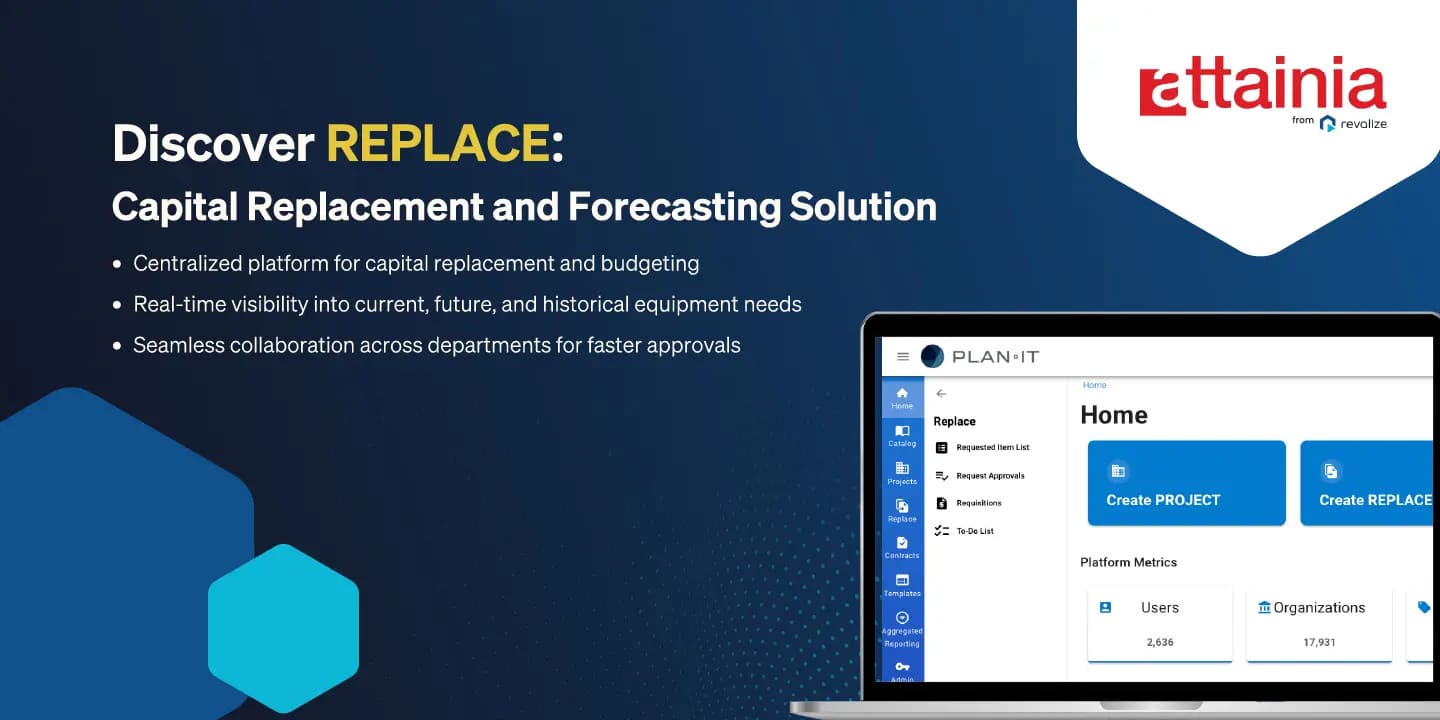
Task: Open Requisitions in Replace menu
Action: click(x=968, y=503)
